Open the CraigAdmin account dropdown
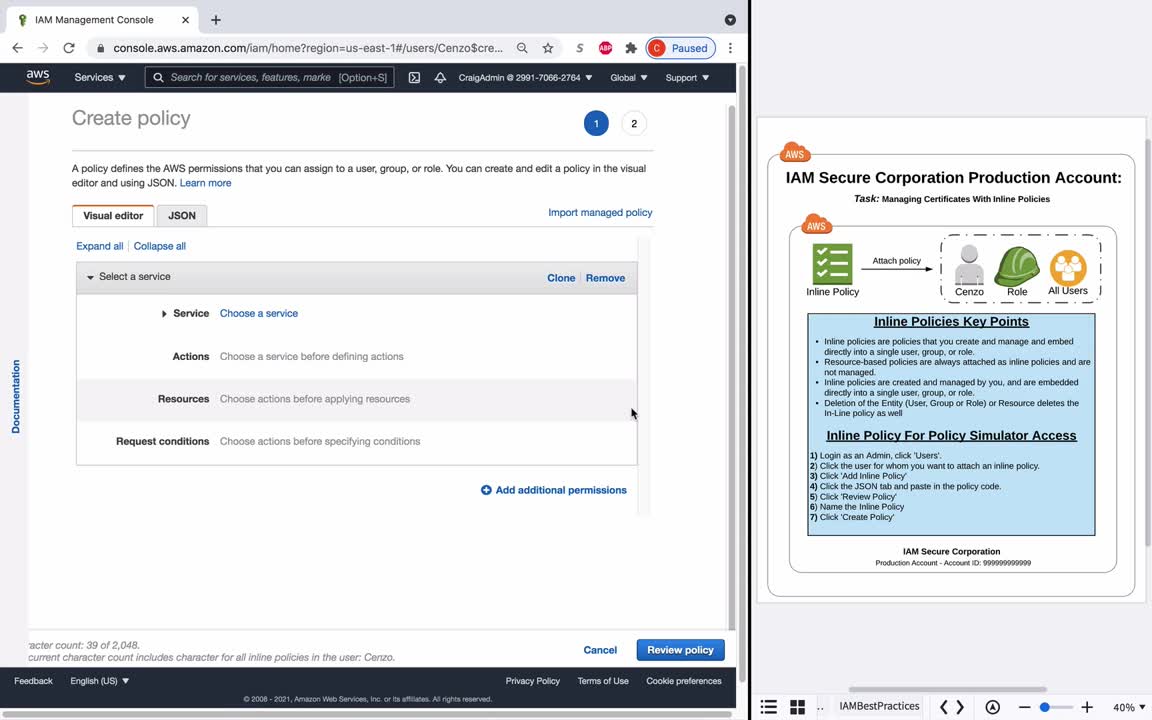1152x720 pixels. tap(525, 77)
